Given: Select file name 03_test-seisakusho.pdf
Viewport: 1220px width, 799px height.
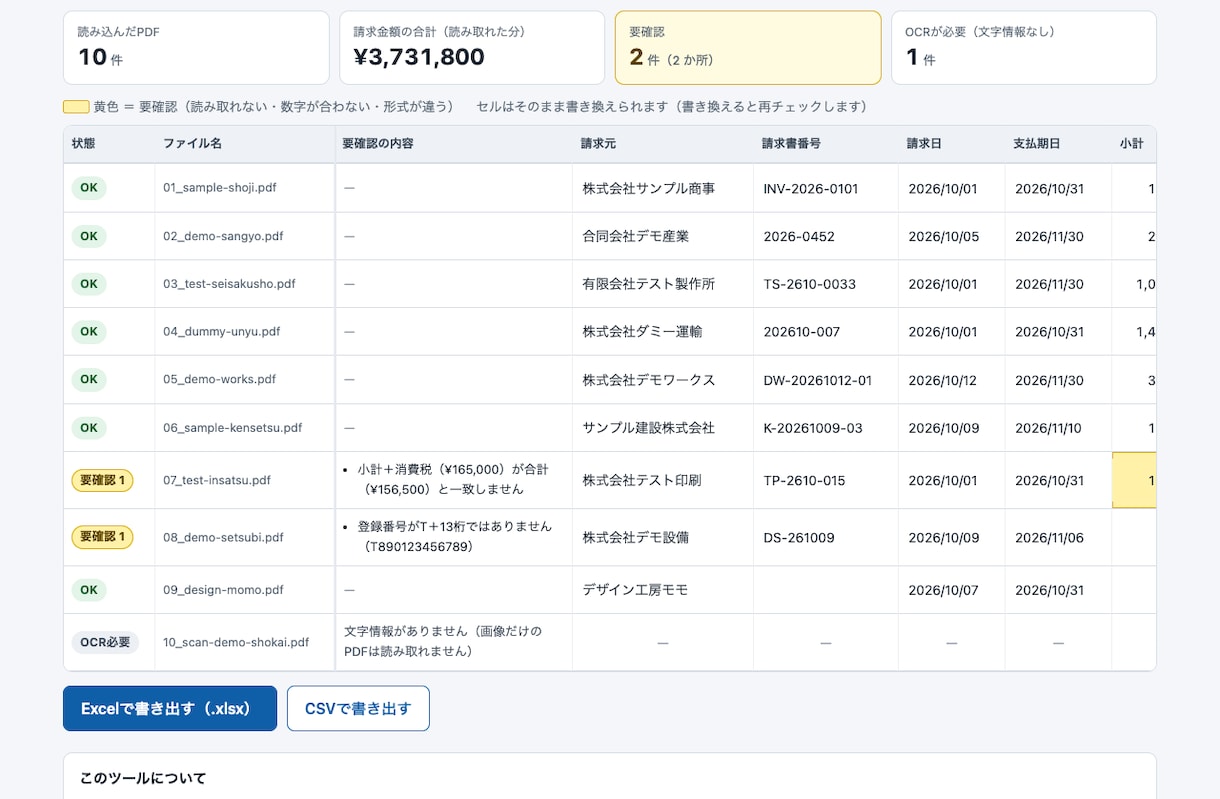Looking at the screenshot, I should (229, 284).
